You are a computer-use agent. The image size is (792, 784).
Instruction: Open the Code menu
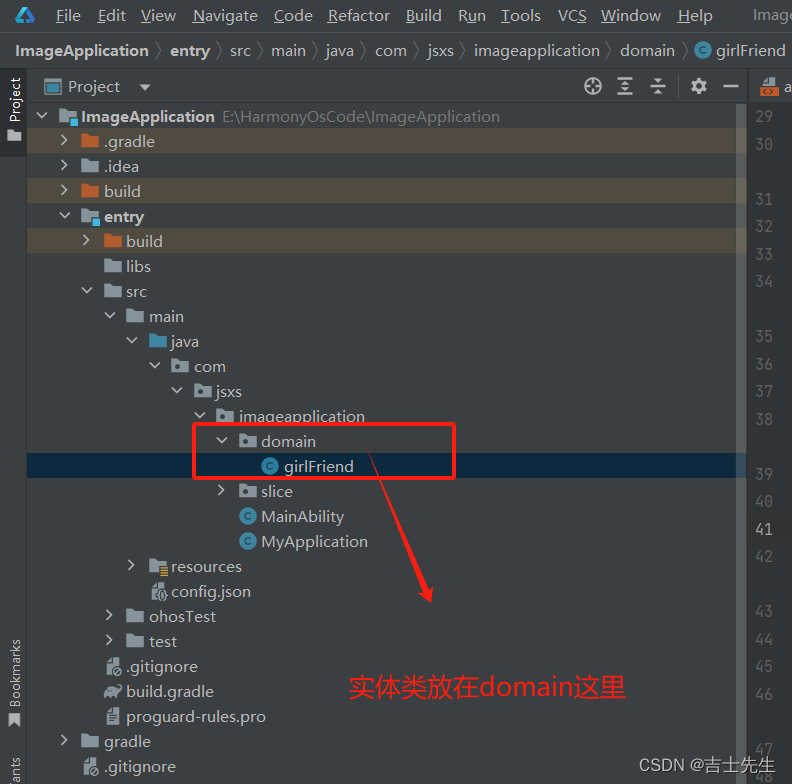tap(293, 16)
